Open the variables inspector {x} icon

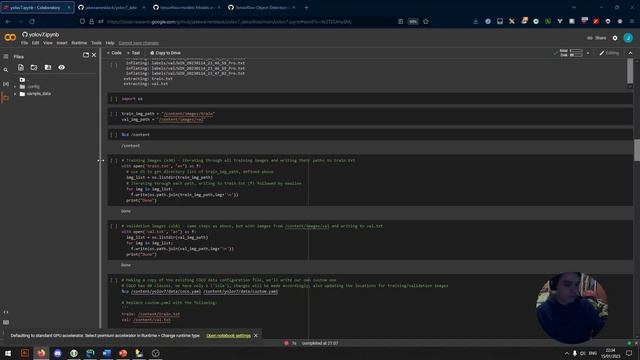click(6, 84)
